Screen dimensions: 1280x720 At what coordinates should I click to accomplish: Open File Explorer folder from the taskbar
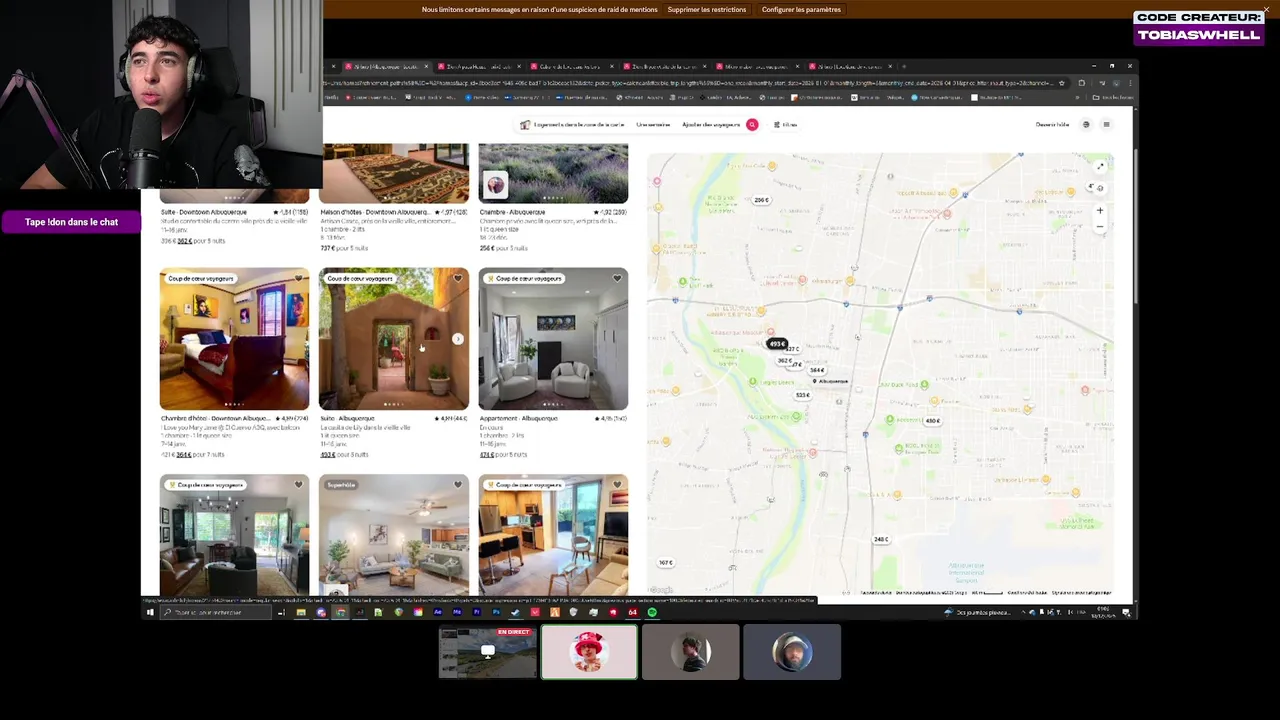click(301, 612)
